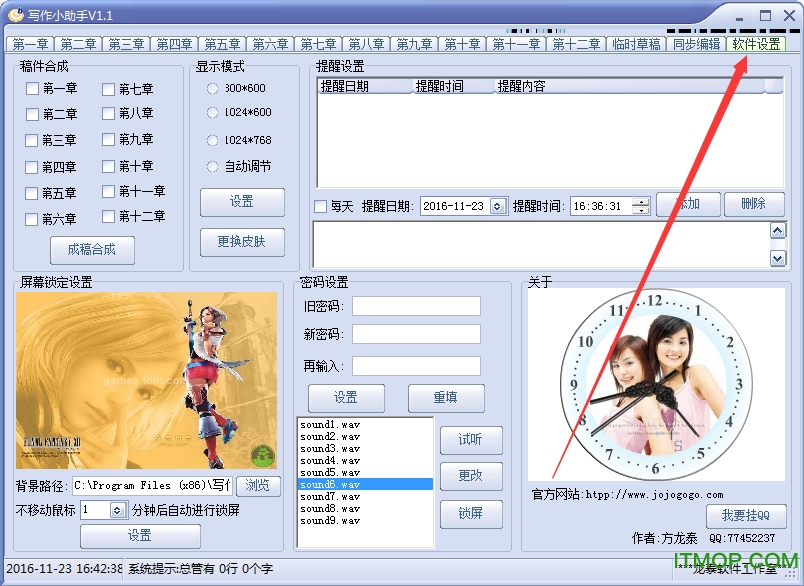804x586 pixels.
Task: Click the 锁屏 lock screen button
Action: pos(471,513)
